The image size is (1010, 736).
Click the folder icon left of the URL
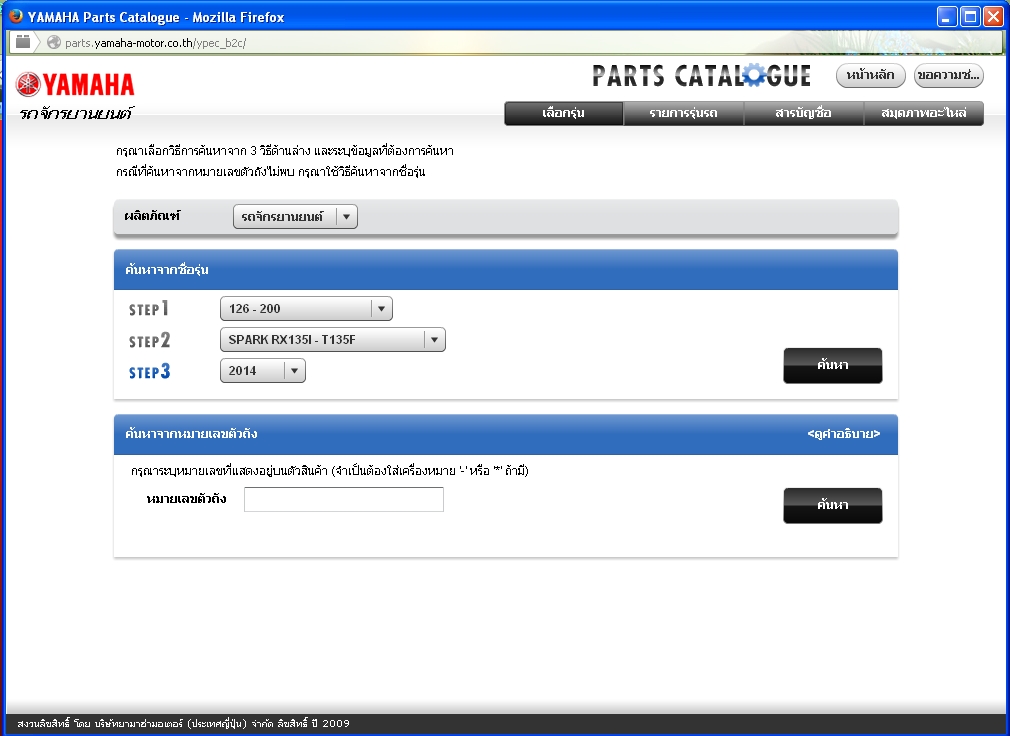click(23, 42)
